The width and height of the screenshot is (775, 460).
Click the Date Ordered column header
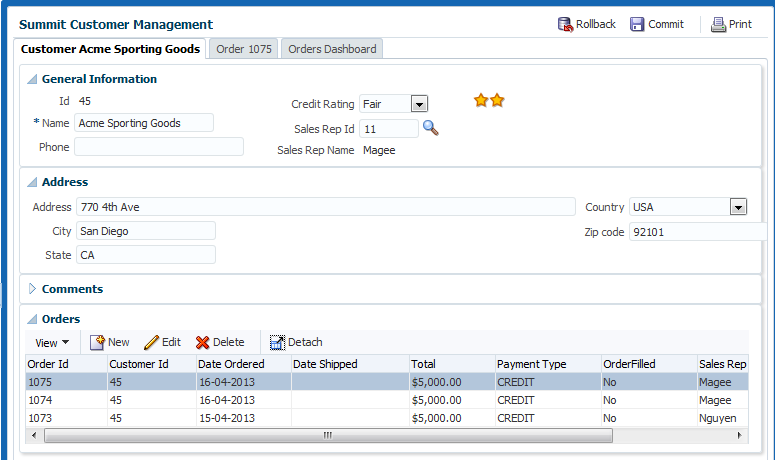pyautogui.click(x=244, y=364)
